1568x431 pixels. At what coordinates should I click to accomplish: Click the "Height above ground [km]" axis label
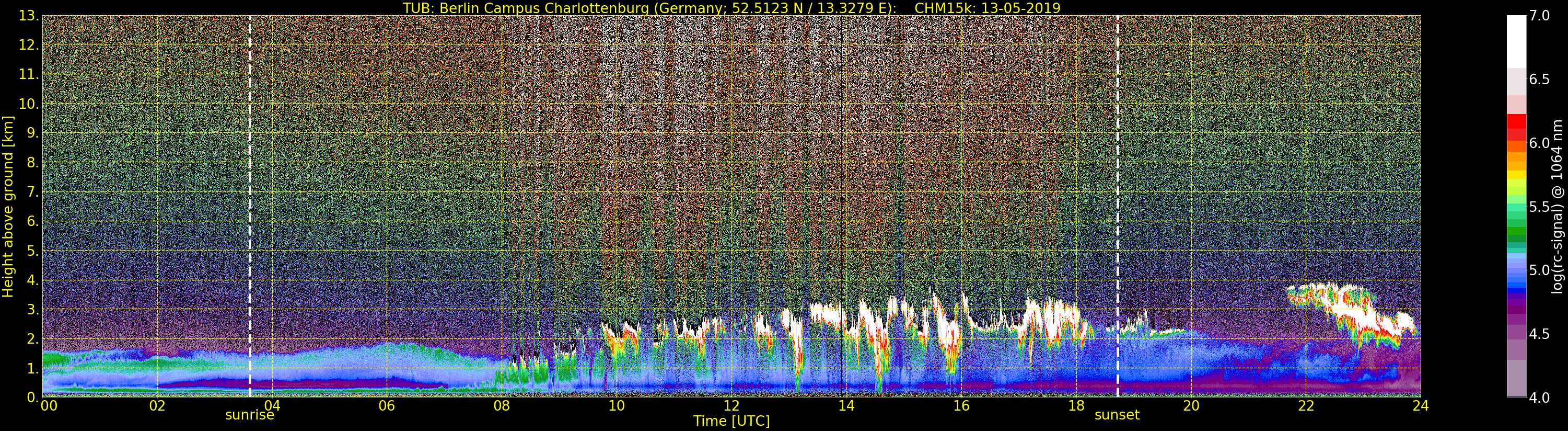click(8, 206)
